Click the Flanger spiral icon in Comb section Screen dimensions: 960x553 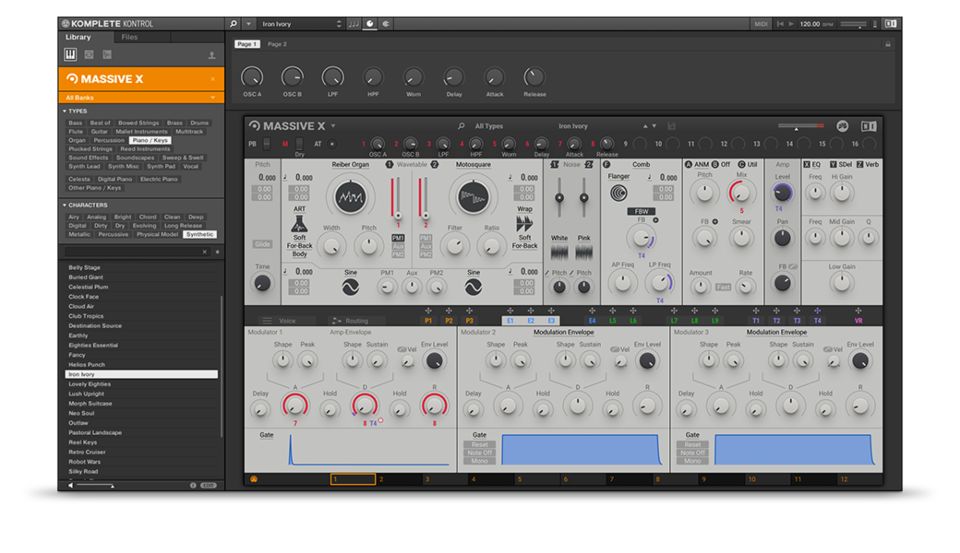(x=620, y=194)
